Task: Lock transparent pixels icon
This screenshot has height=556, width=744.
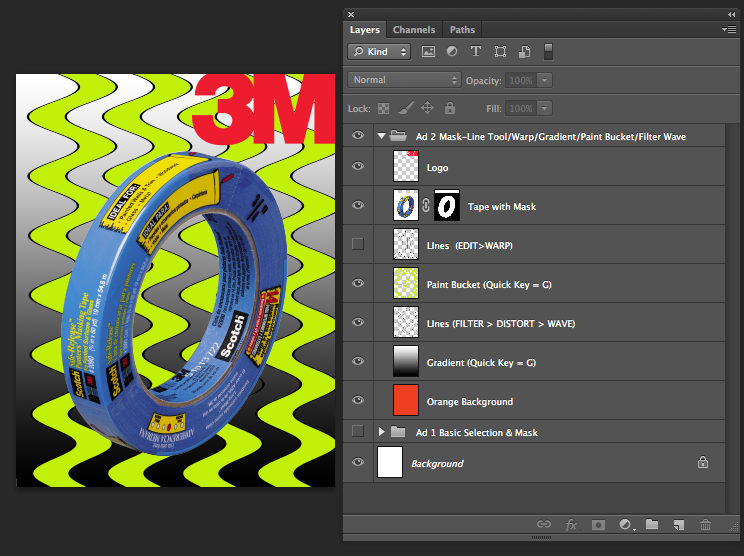Action: [x=383, y=109]
